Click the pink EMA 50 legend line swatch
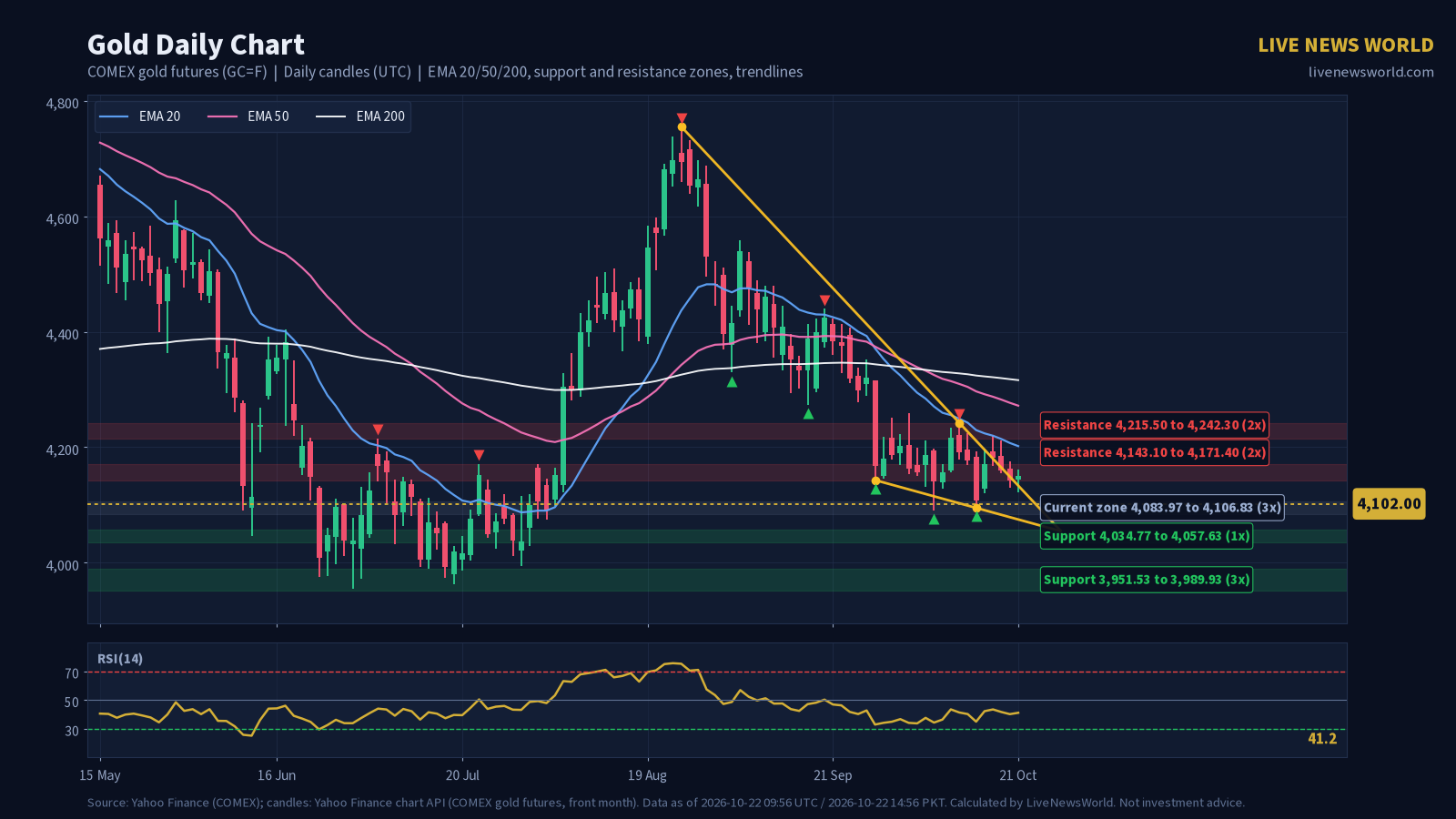Image resolution: width=1456 pixels, height=819 pixels. [x=222, y=116]
